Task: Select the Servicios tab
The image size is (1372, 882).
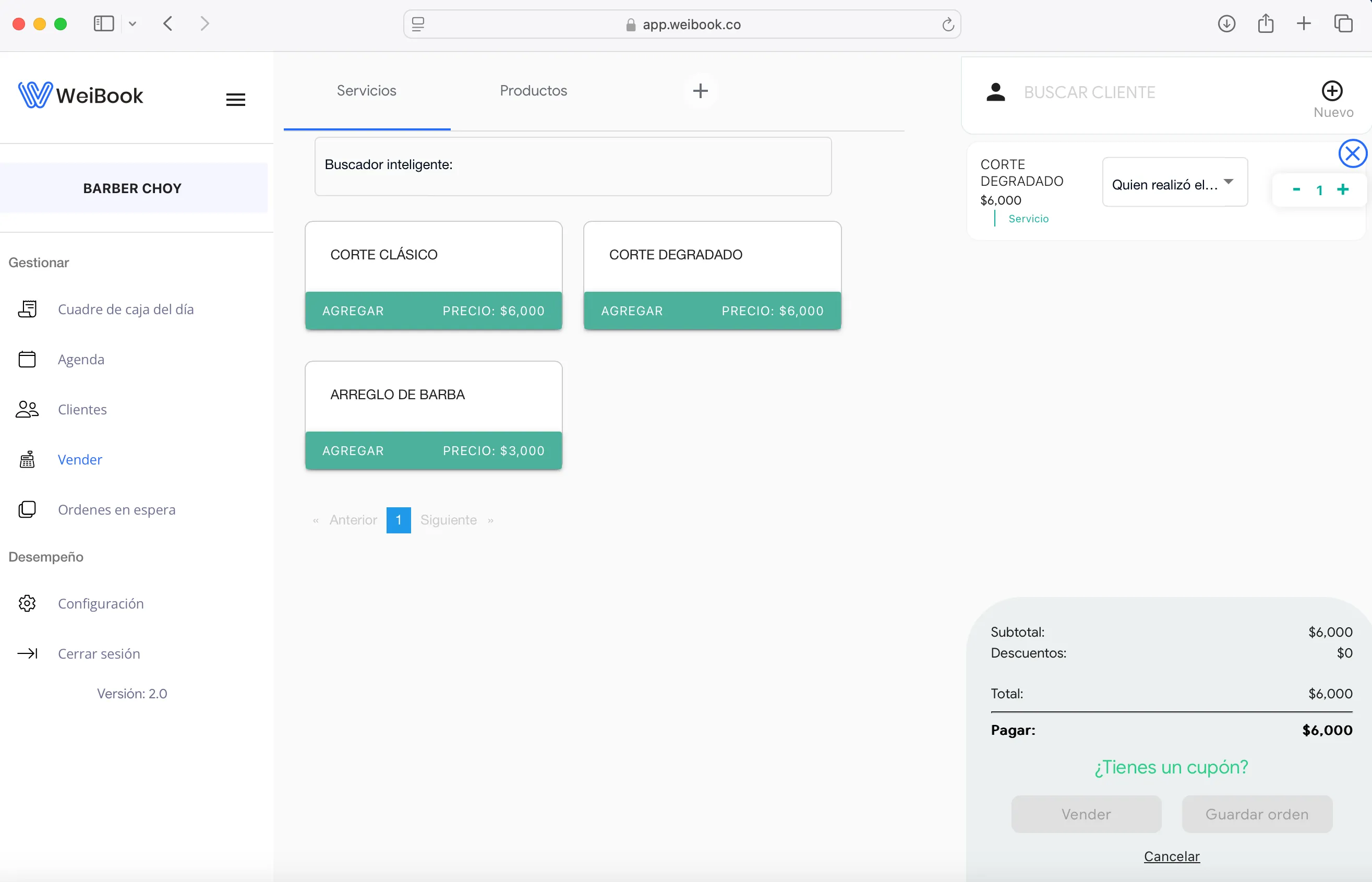Action: (366, 90)
